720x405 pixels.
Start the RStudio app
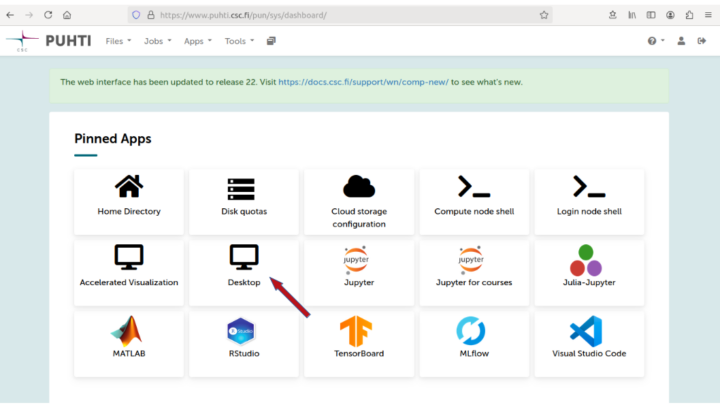[244, 344]
